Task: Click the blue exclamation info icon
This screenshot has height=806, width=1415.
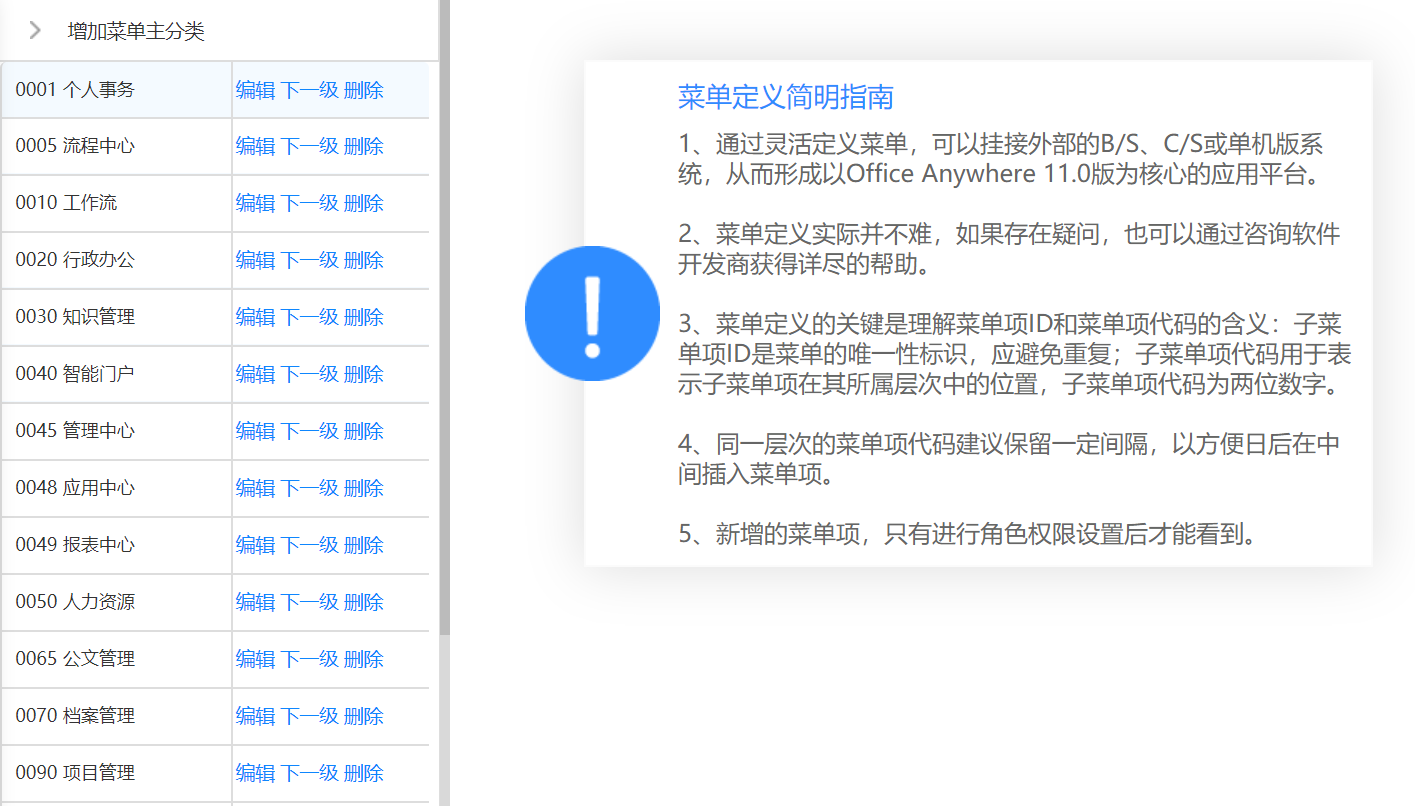Action: (592, 313)
